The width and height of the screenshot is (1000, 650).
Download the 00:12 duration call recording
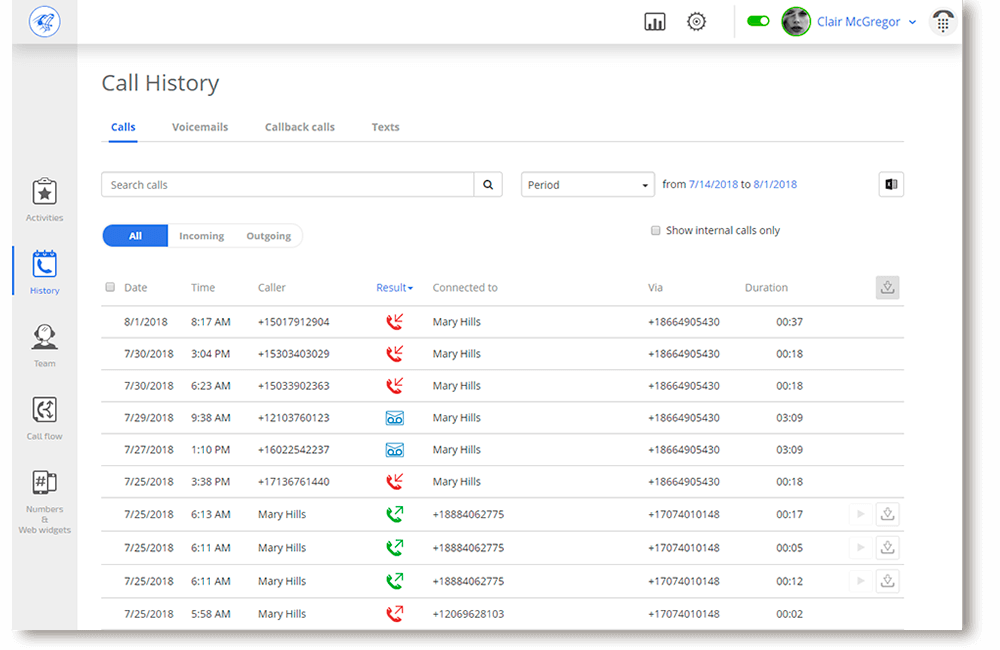coord(887,581)
